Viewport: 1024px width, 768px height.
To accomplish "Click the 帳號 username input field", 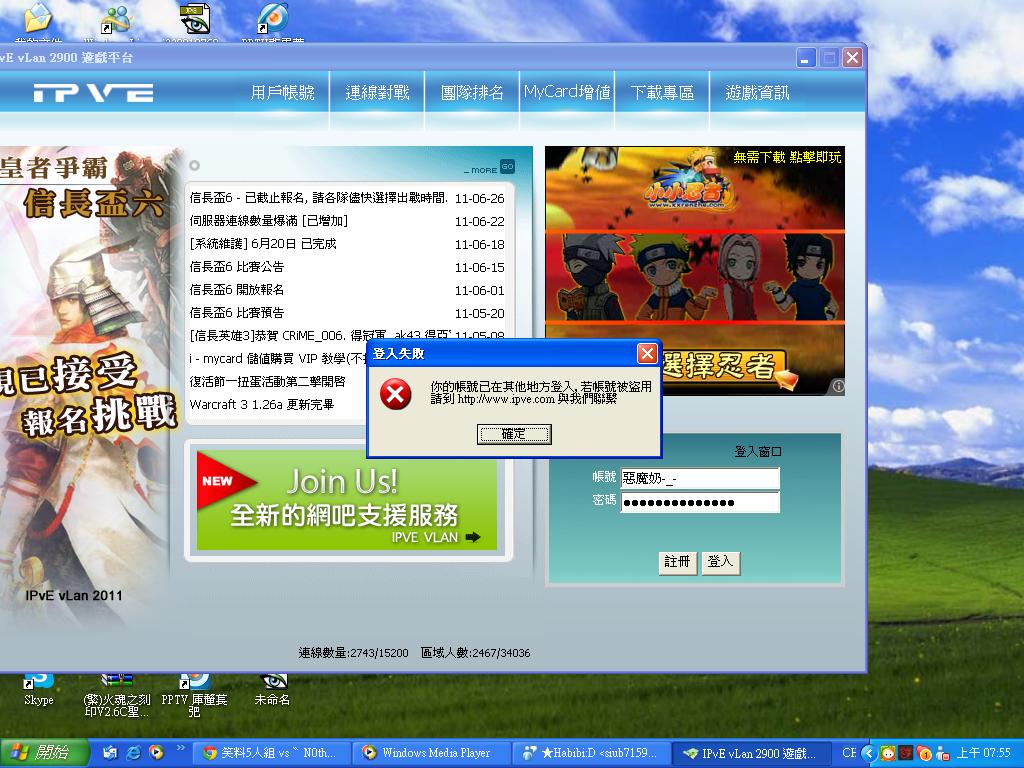I will 699,478.
